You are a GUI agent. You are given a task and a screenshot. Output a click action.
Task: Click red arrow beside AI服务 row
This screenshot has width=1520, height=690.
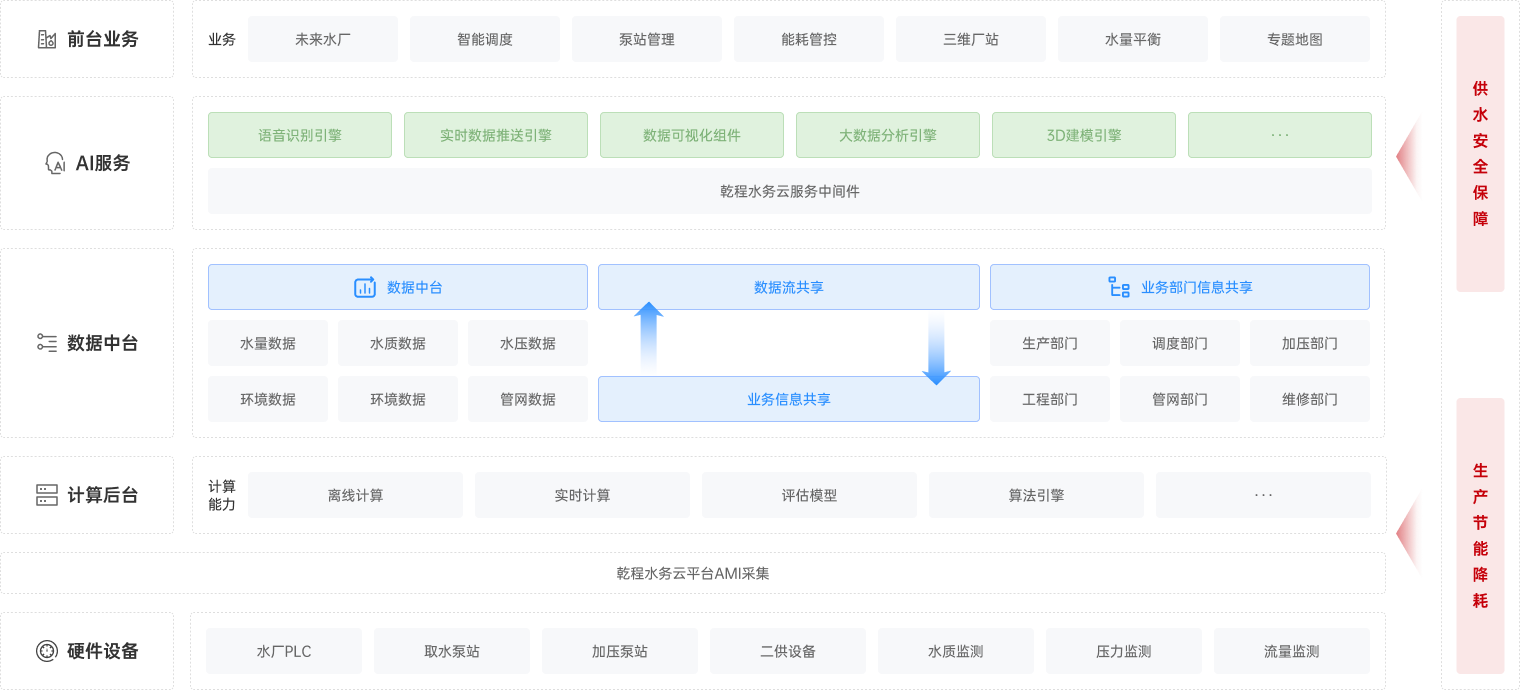(1409, 156)
